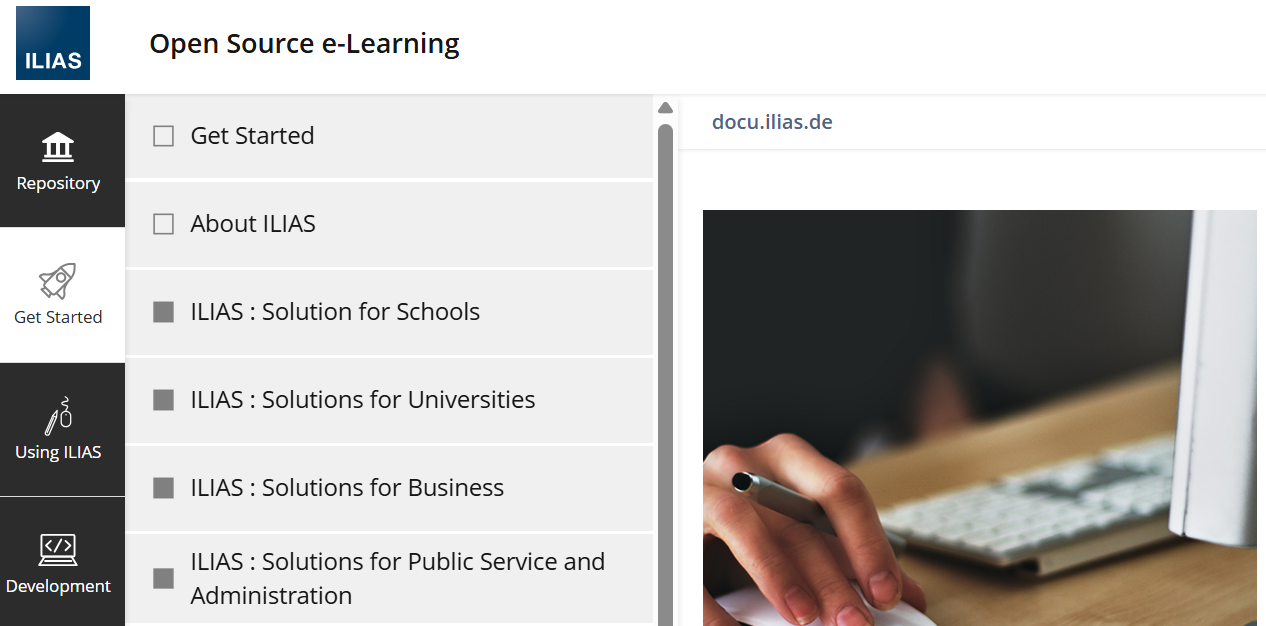1266x626 pixels.
Task: Toggle the Get Started list checkbox
Action: tap(163, 136)
